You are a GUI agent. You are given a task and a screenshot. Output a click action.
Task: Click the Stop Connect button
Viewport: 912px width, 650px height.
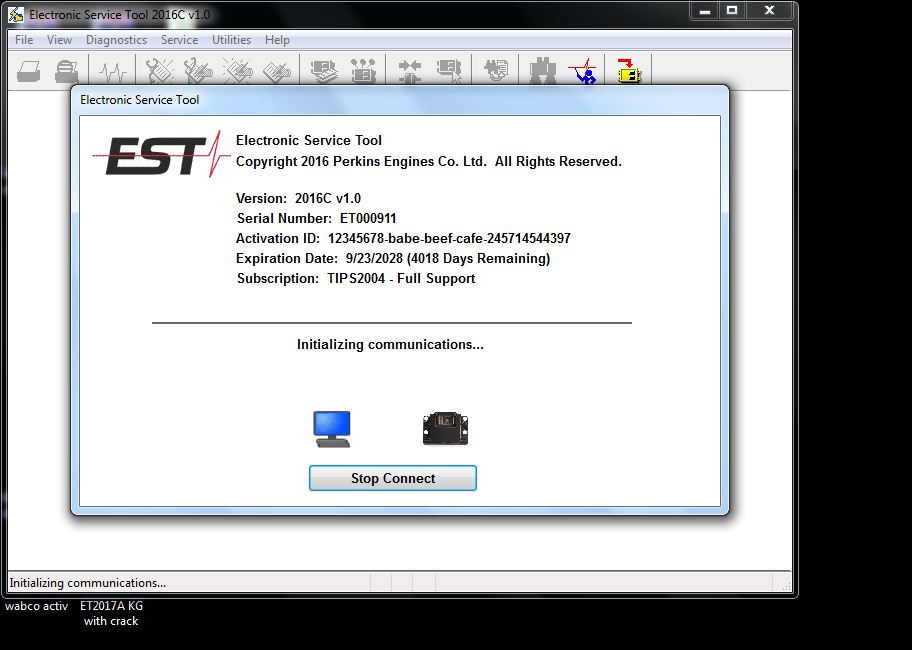393,478
